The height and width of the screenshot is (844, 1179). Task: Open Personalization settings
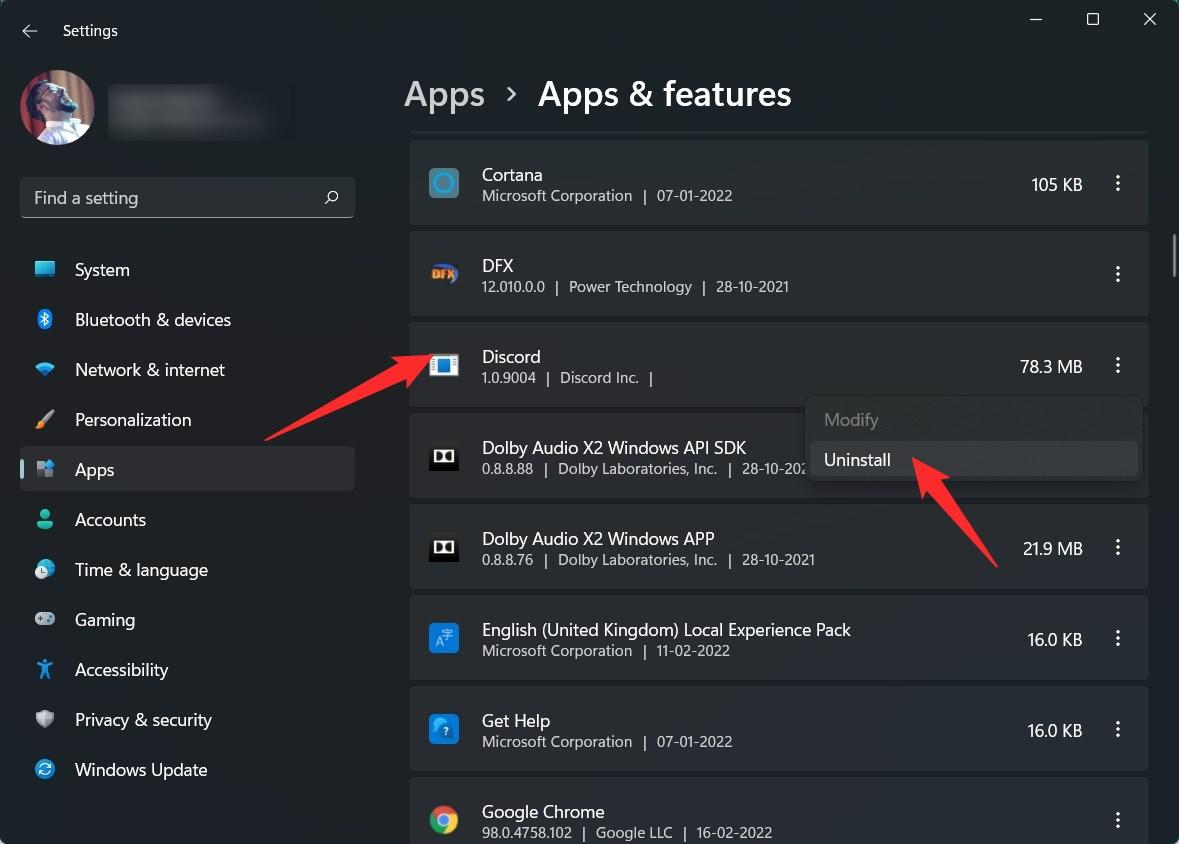coord(187,420)
